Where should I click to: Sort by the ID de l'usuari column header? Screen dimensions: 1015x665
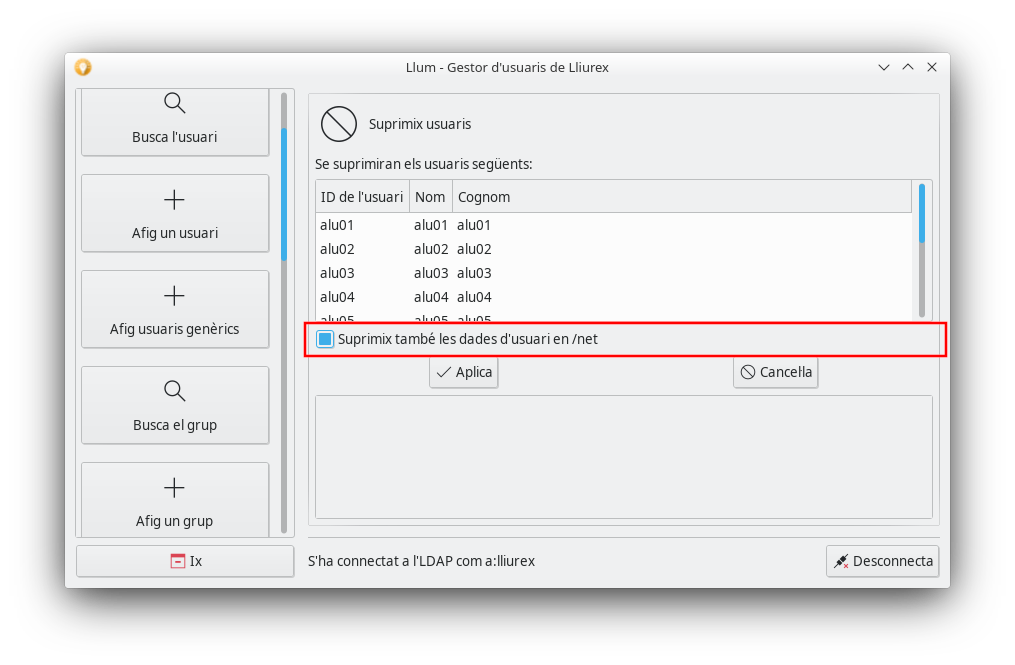[x=362, y=197]
